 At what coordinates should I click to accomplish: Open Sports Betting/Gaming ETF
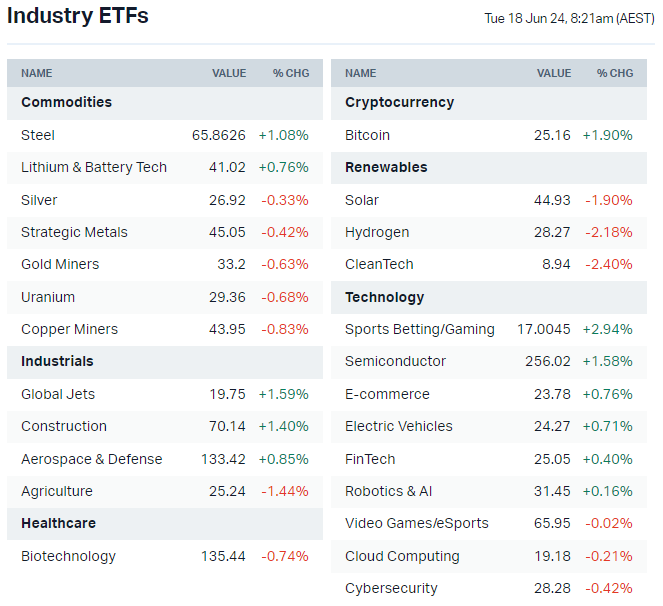tap(420, 329)
